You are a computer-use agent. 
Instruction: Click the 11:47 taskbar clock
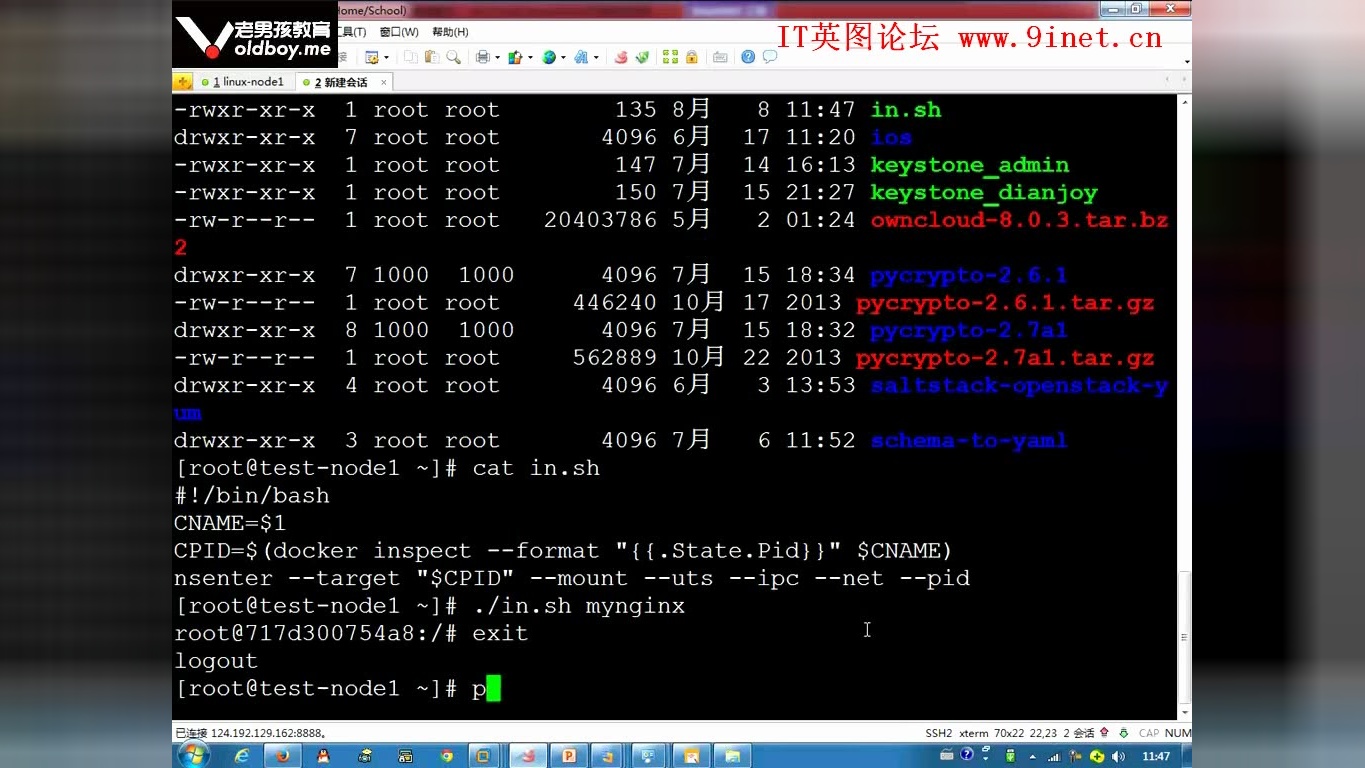1155,756
